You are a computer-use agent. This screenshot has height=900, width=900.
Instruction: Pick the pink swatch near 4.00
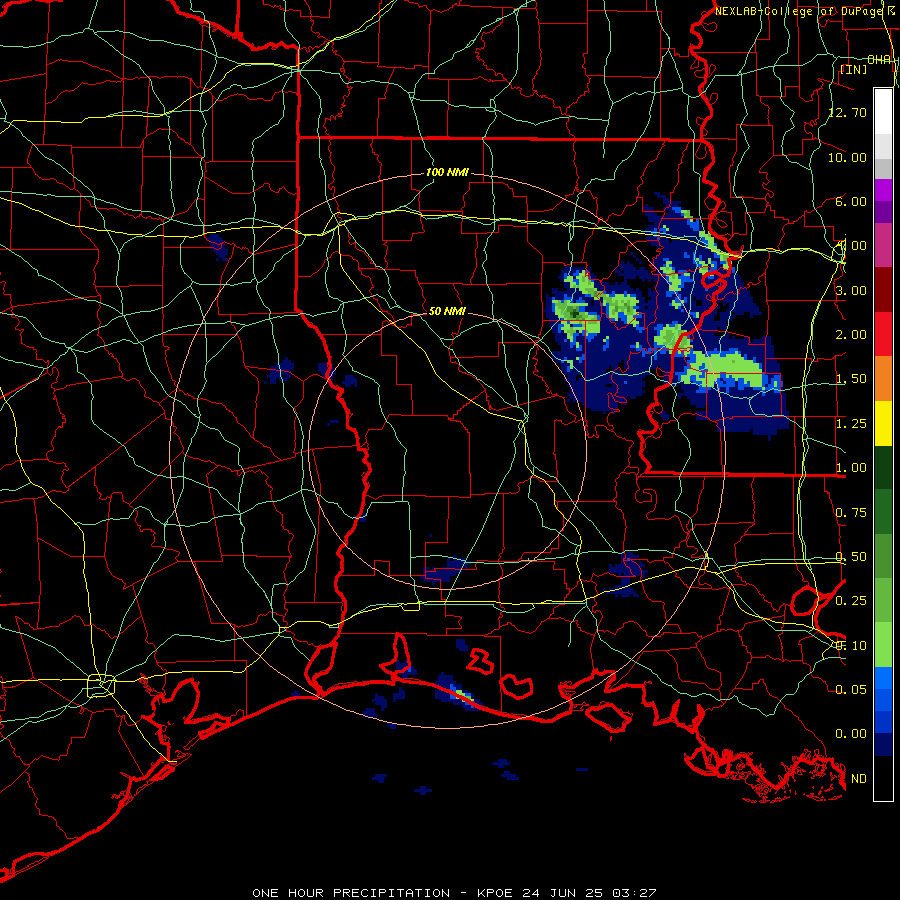[x=883, y=246]
